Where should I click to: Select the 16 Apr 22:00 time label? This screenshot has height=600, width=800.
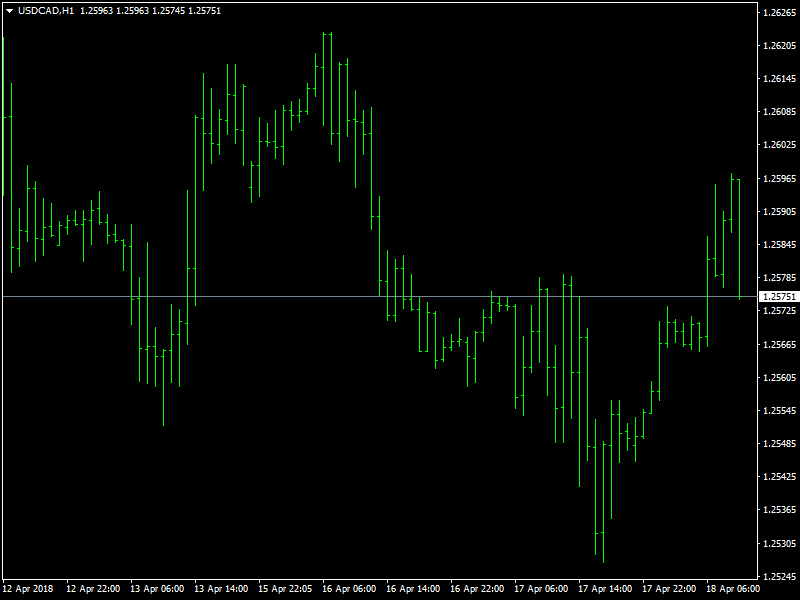[x=478, y=589]
